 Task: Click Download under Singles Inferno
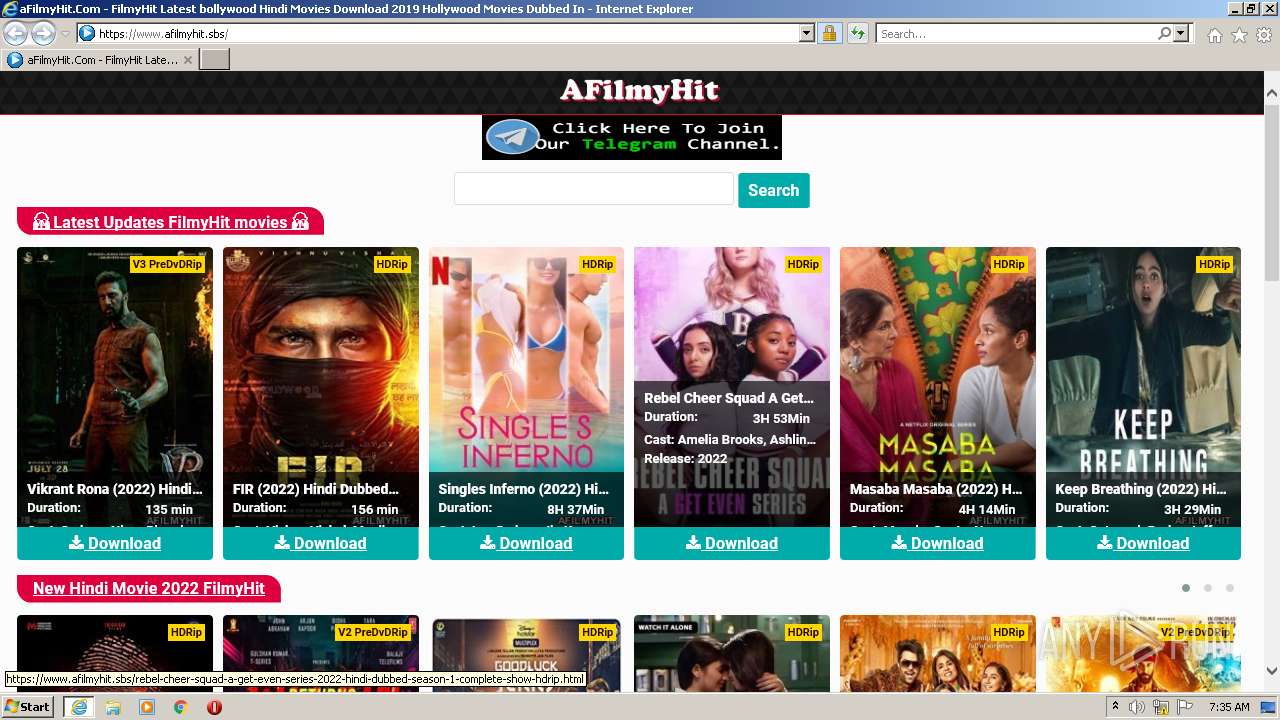coord(526,543)
